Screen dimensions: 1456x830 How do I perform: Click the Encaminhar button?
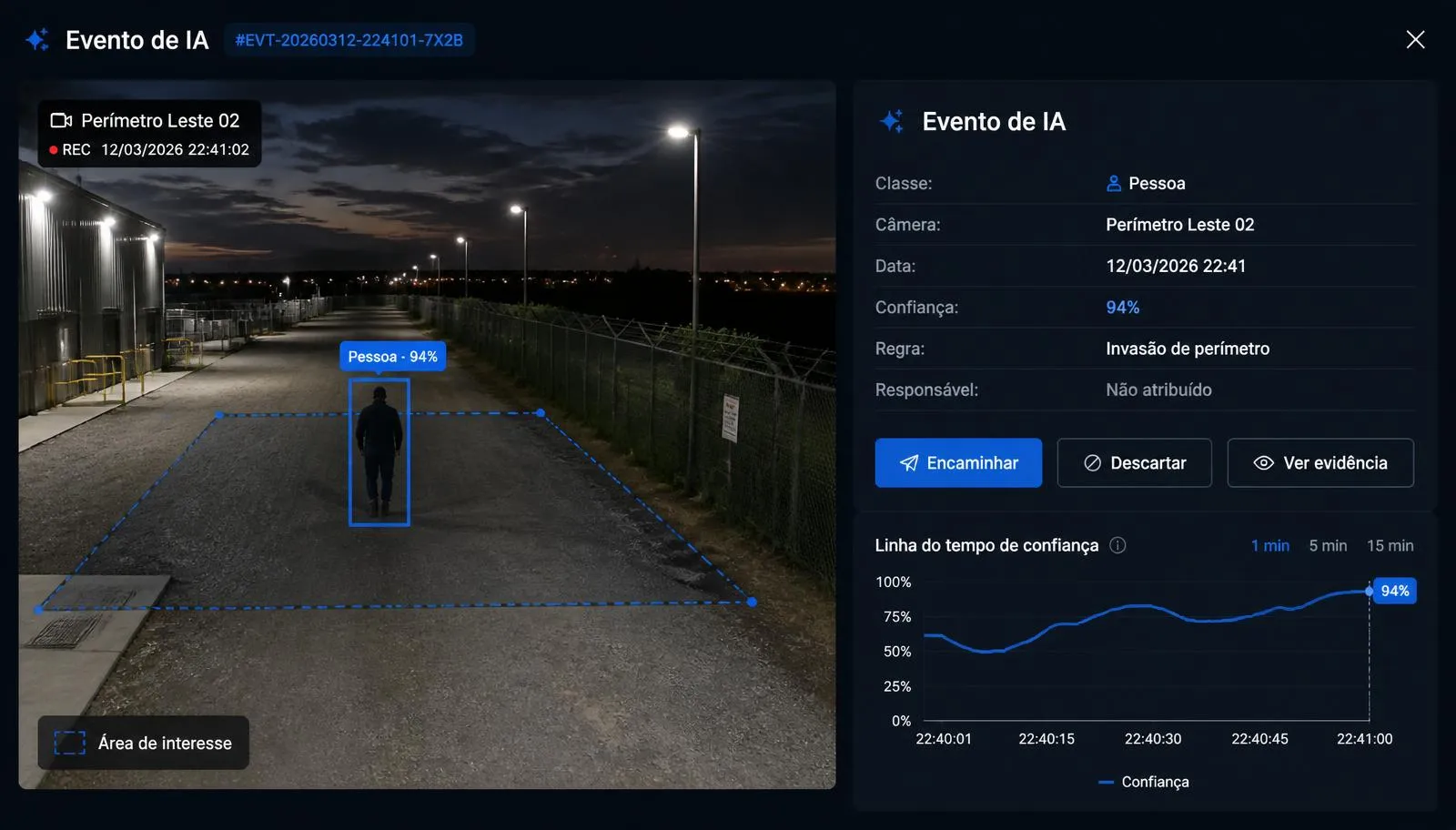958,463
